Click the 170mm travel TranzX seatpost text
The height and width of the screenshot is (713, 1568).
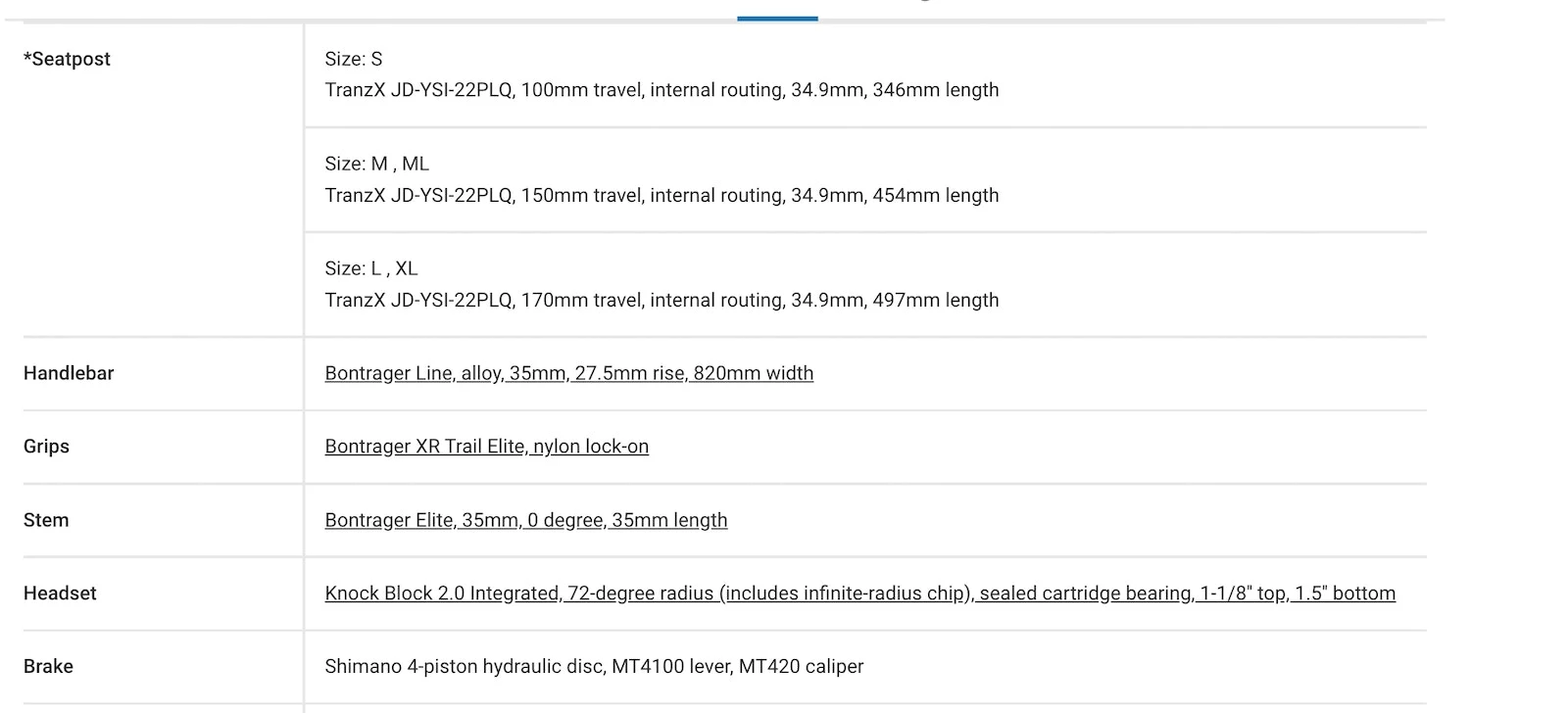661,300
